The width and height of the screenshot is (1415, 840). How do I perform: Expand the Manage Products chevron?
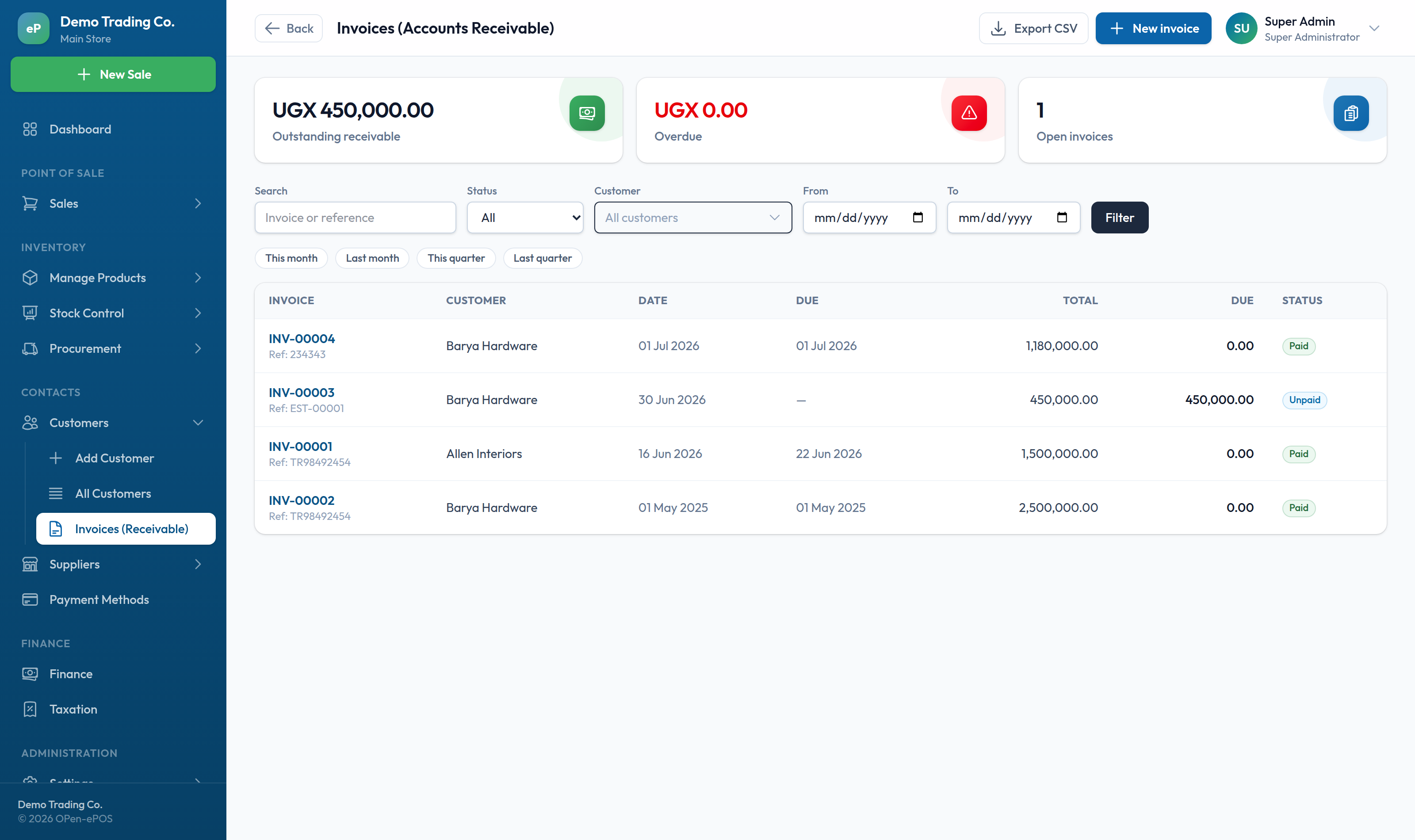point(198,277)
